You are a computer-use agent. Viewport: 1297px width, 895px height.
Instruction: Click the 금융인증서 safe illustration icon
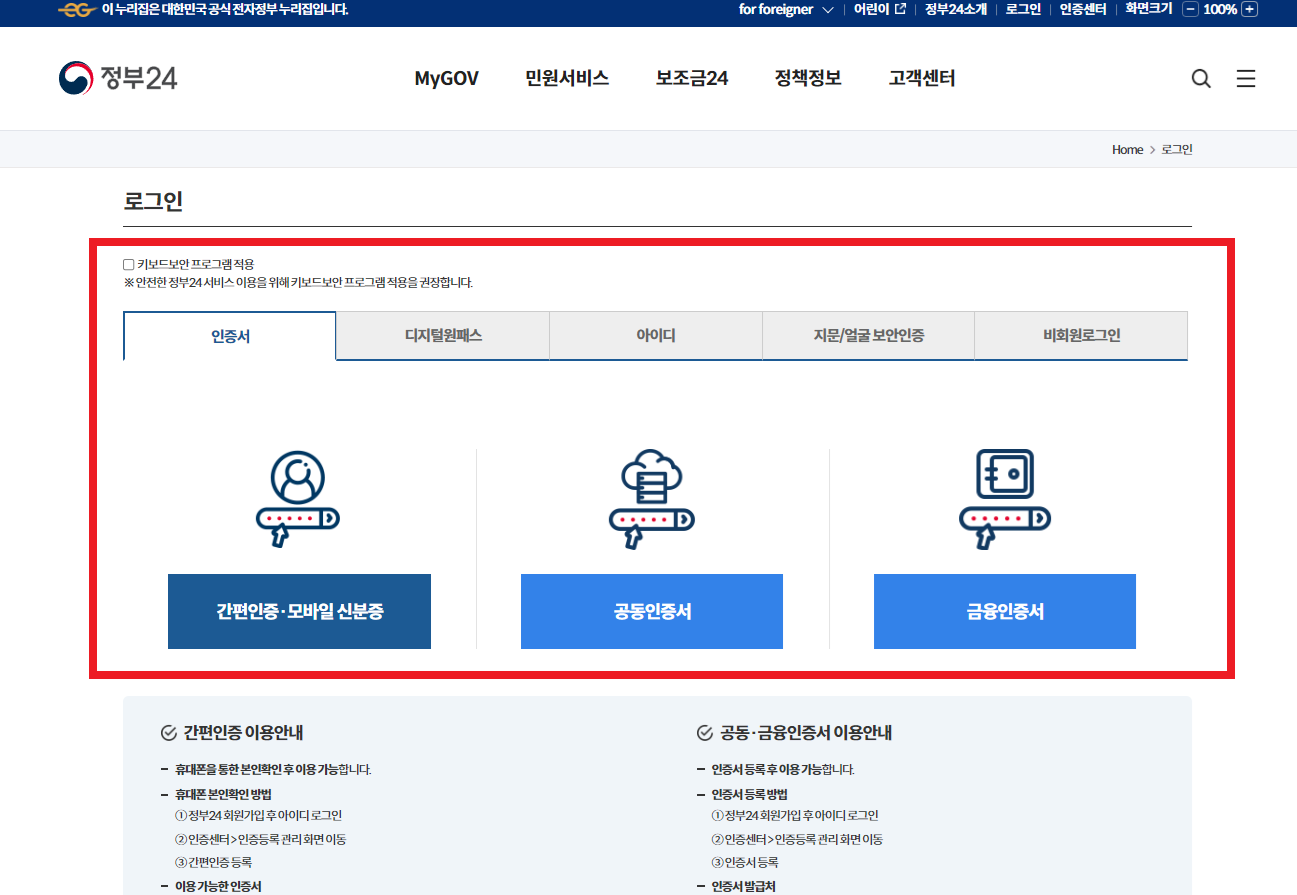pyautogui.click(x=1004, y=500)
